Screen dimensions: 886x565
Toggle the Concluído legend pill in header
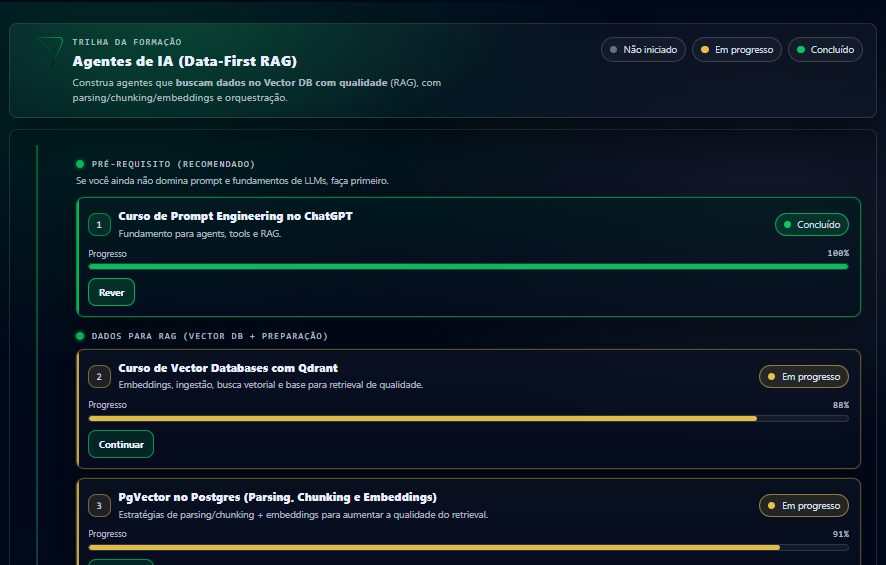[x=825, y=49]
